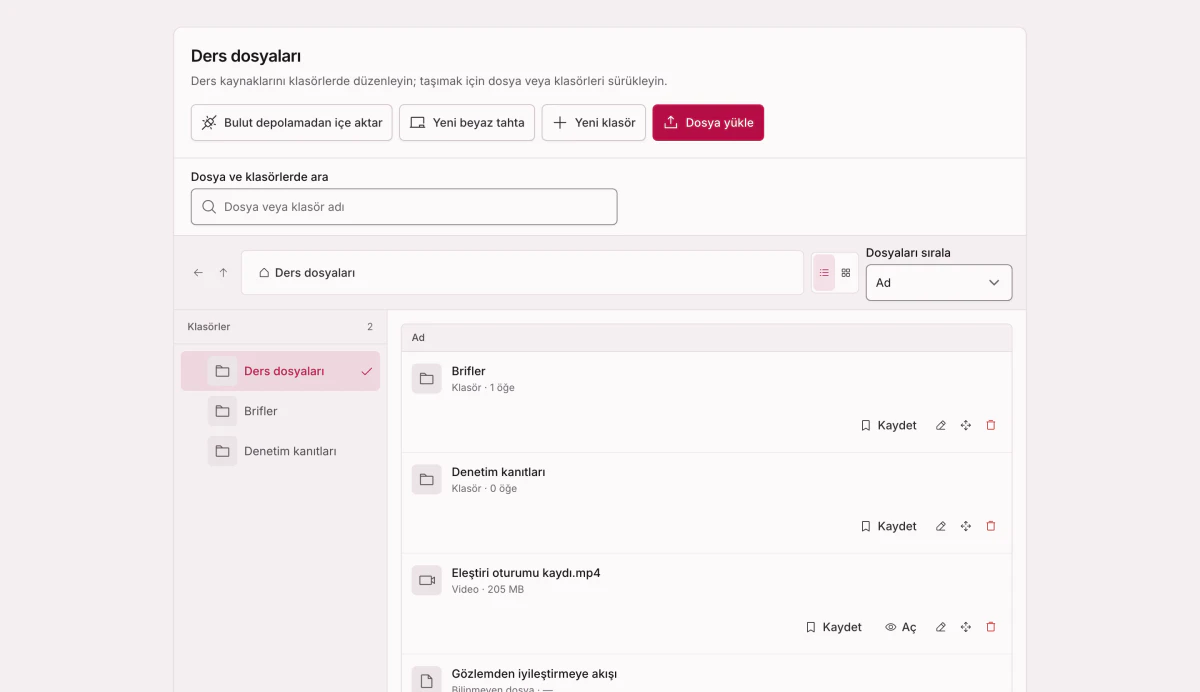Rename Denetim kanıtları with pencil icon
Image resolution: width=1200 pixels, height=692 pixels.
coord(941,526)
